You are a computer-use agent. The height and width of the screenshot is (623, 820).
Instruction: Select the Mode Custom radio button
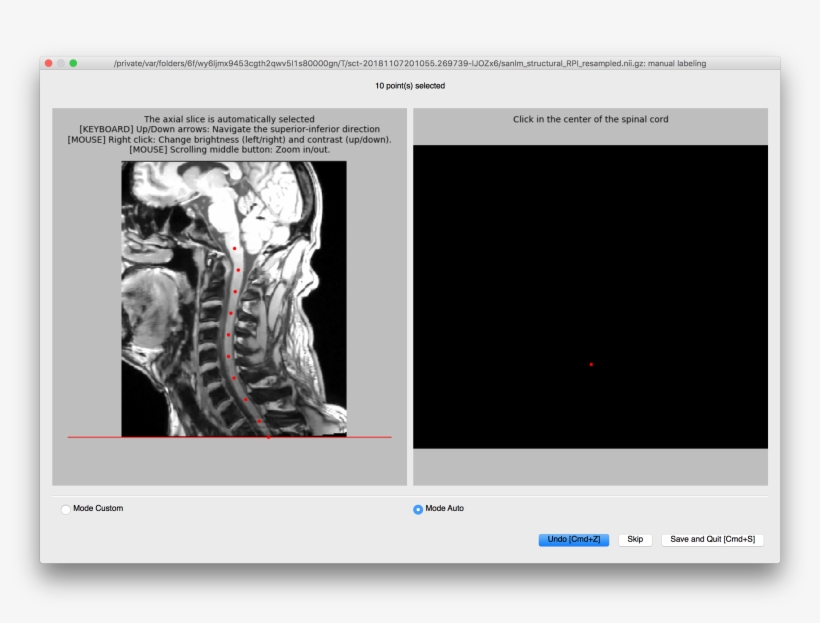(x=66, y=509)
